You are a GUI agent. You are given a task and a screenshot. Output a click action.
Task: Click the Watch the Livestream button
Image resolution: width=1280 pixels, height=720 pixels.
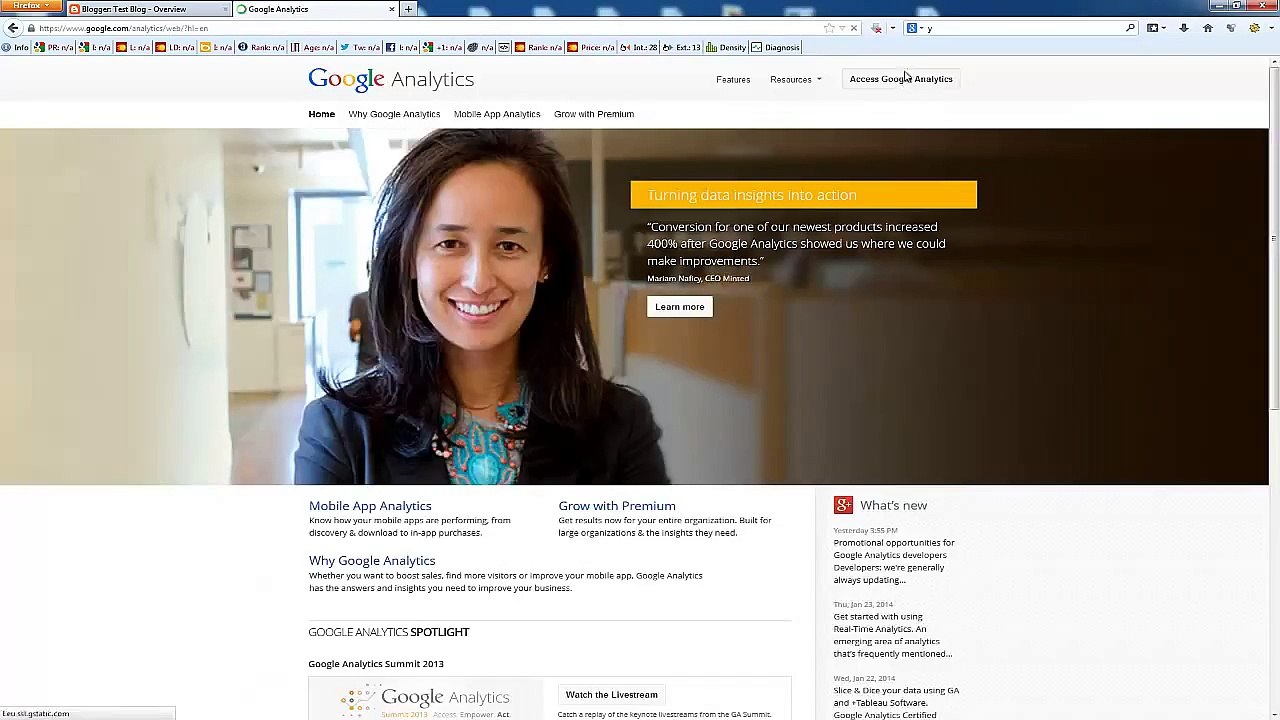pos(612,695)
